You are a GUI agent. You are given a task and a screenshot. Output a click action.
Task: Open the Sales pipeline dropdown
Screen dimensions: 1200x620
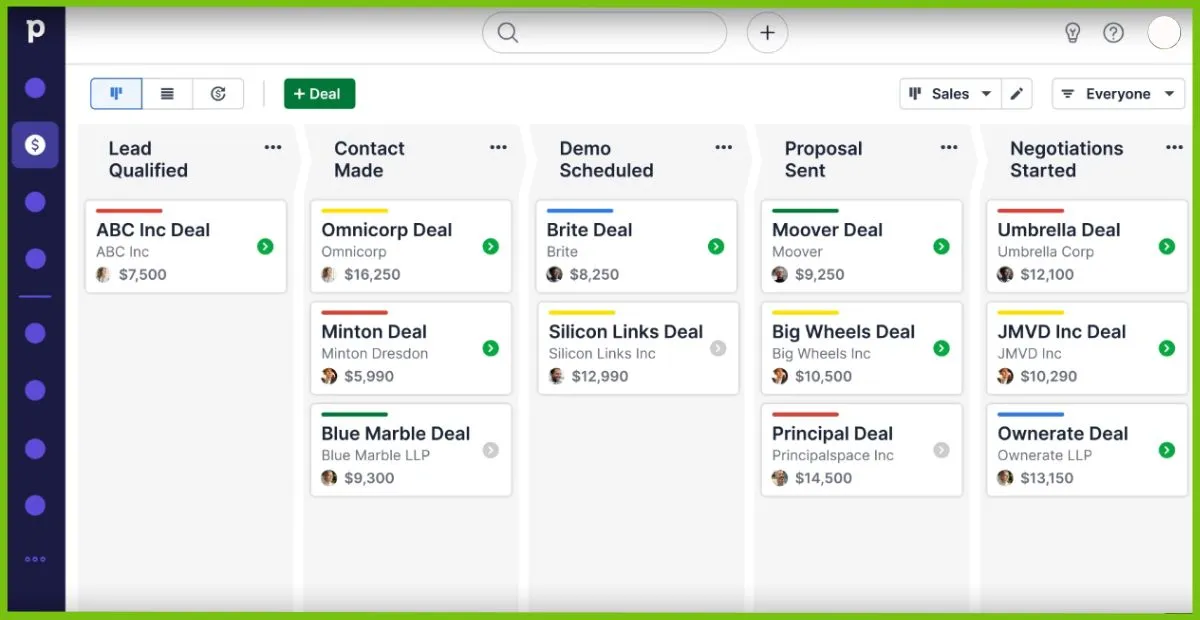pos(950,94)
